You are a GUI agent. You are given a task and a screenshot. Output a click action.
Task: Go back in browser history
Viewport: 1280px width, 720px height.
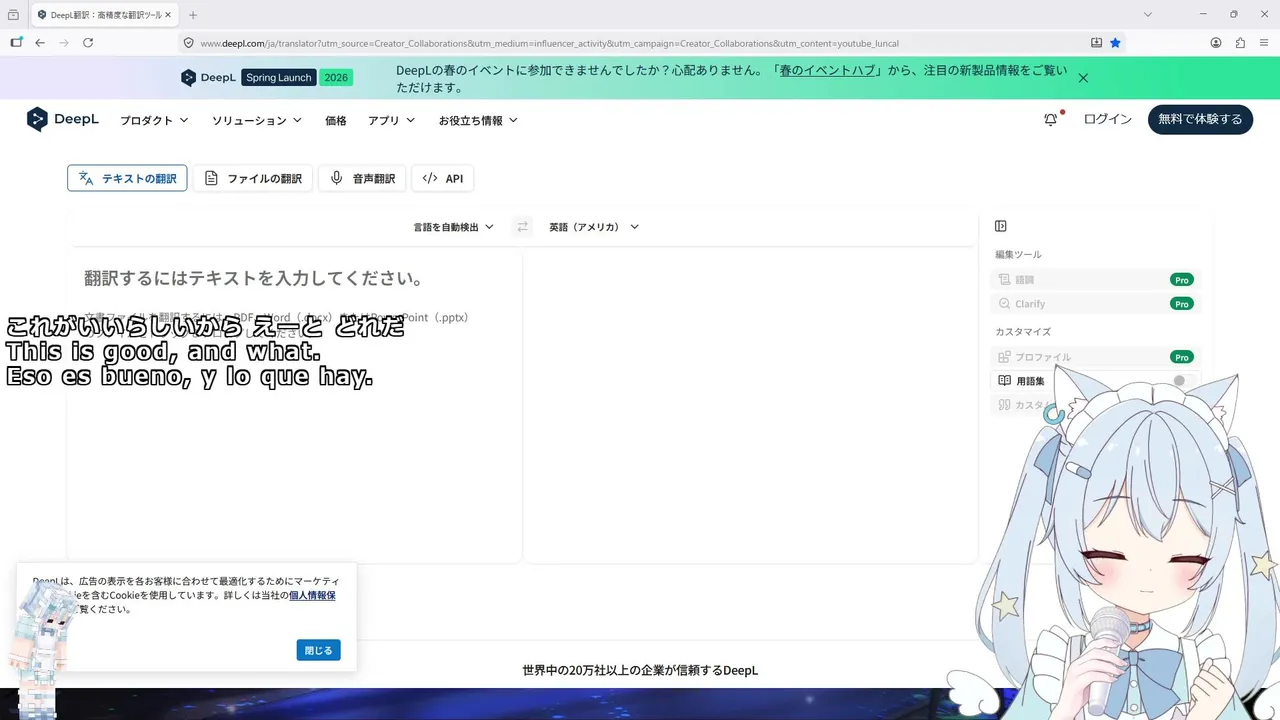(40, 43)
